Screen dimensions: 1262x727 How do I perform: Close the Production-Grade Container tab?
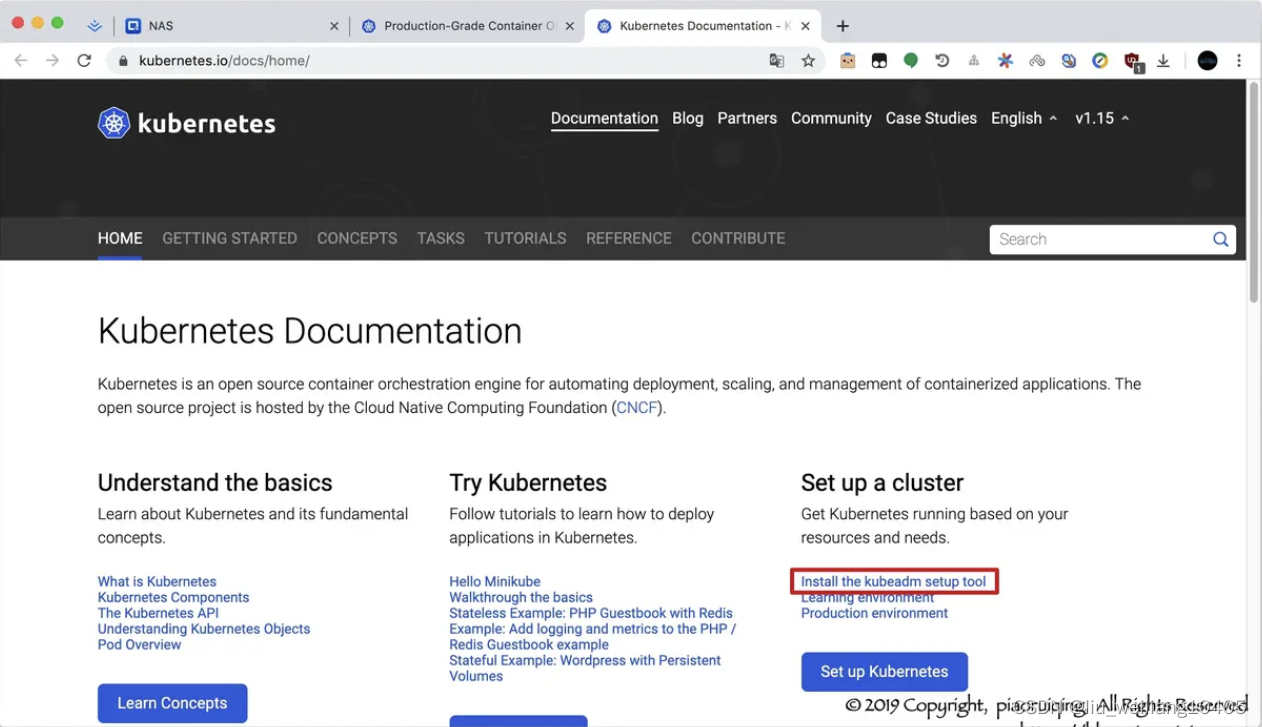[570, 26]
